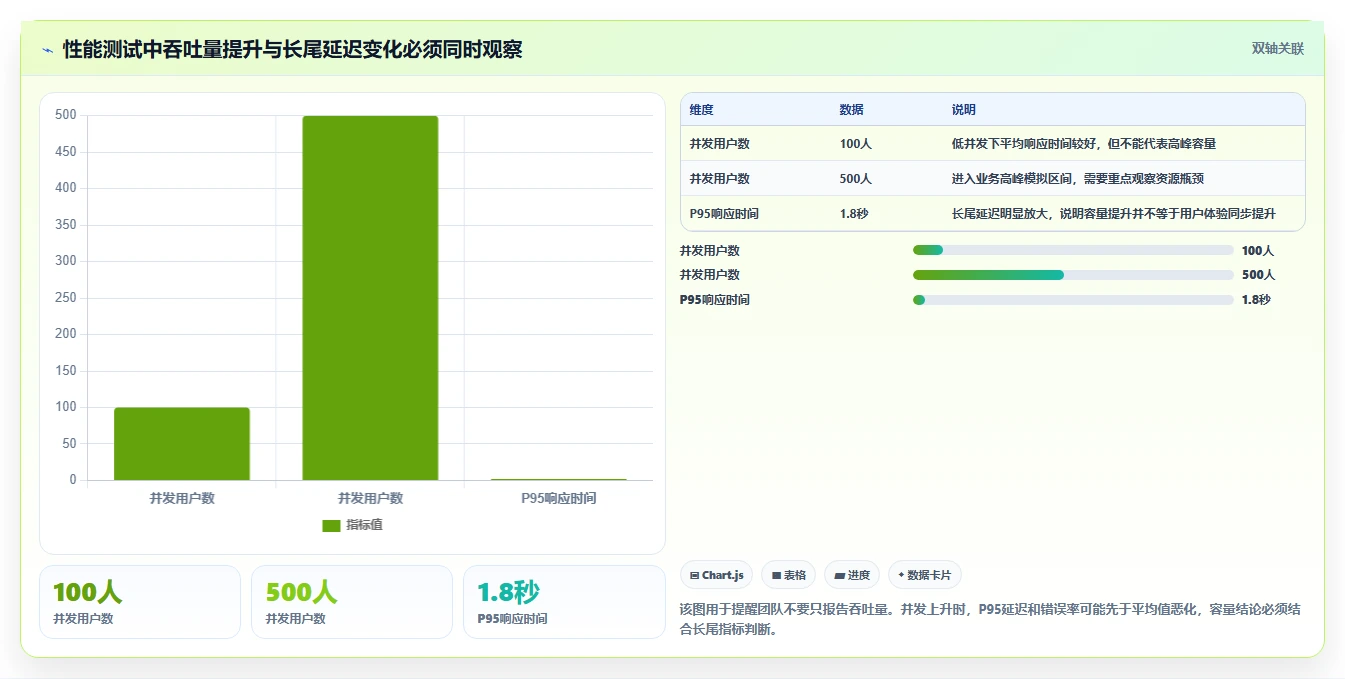Select the 进度 chip
The height and width of the screenshot is (679, 1345).
pos(852,575)
